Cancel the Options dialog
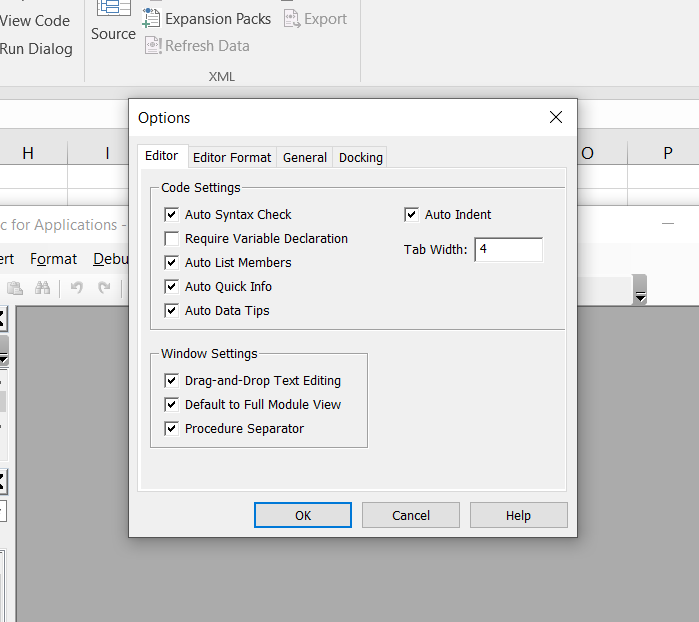The image size is (699, 622). 411,515
